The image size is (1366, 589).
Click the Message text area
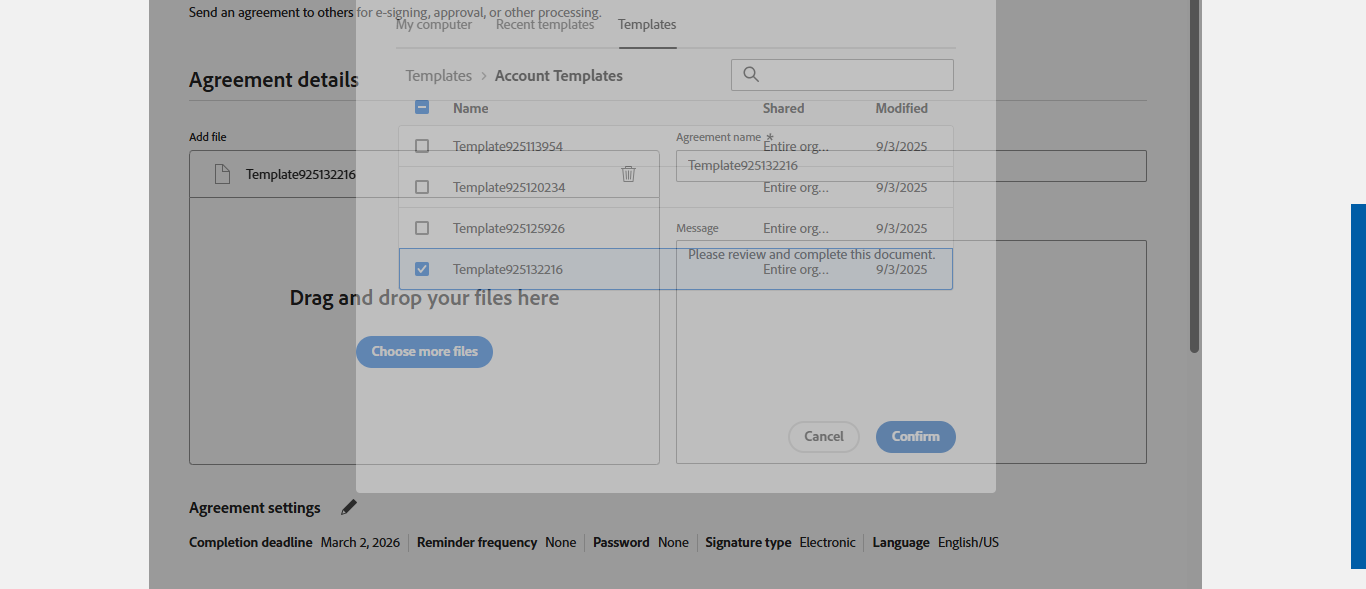[x=911, y=352]
